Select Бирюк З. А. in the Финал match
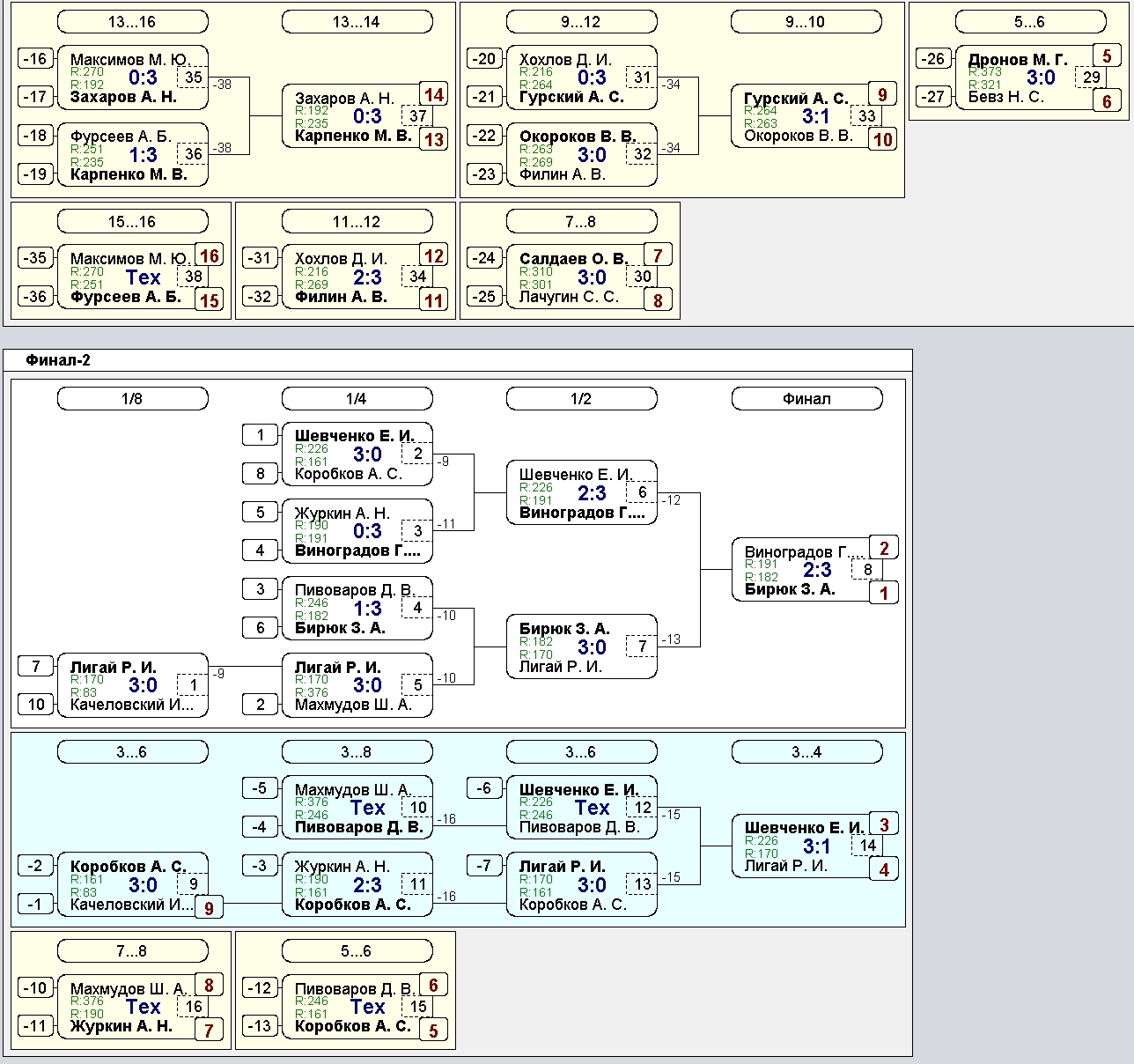1134x1064 pixels. tap(790, 589)
